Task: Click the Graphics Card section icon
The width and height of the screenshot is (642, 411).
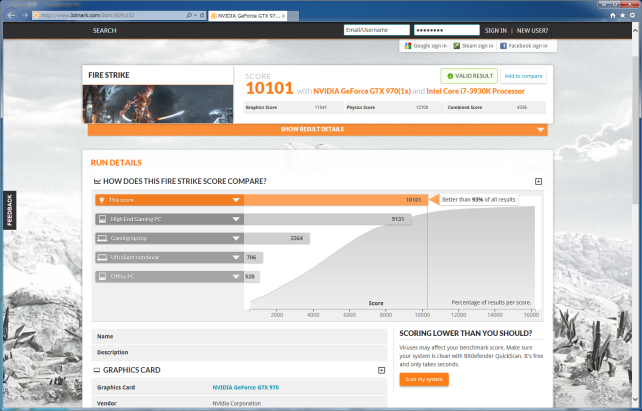Action: coord(97,370)
